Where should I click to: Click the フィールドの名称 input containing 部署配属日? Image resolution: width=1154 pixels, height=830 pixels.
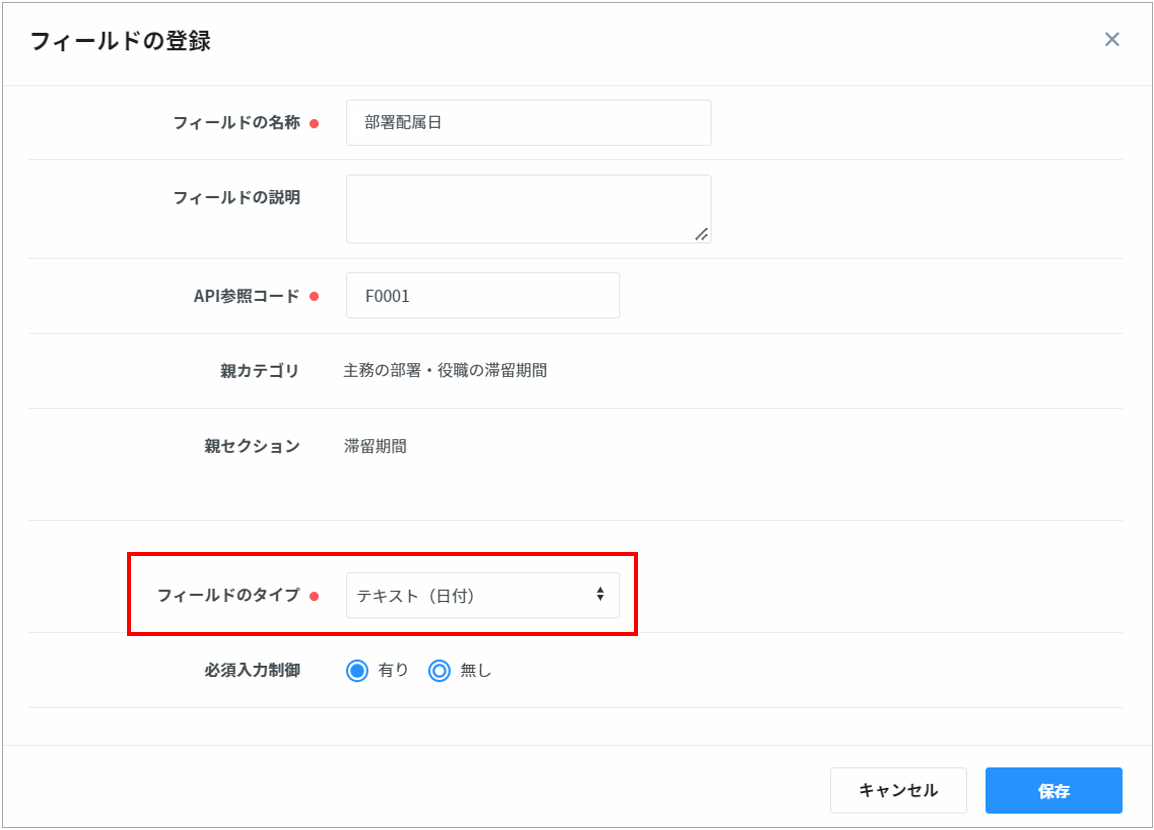(x=528, y=123)
